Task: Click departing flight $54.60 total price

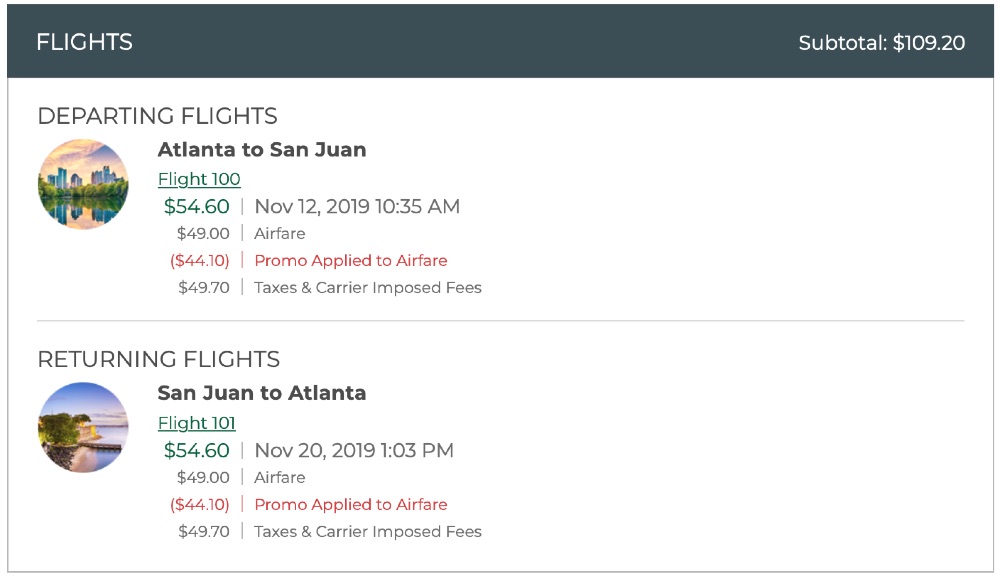Action: pyautogui.click(x=196, y=207)
